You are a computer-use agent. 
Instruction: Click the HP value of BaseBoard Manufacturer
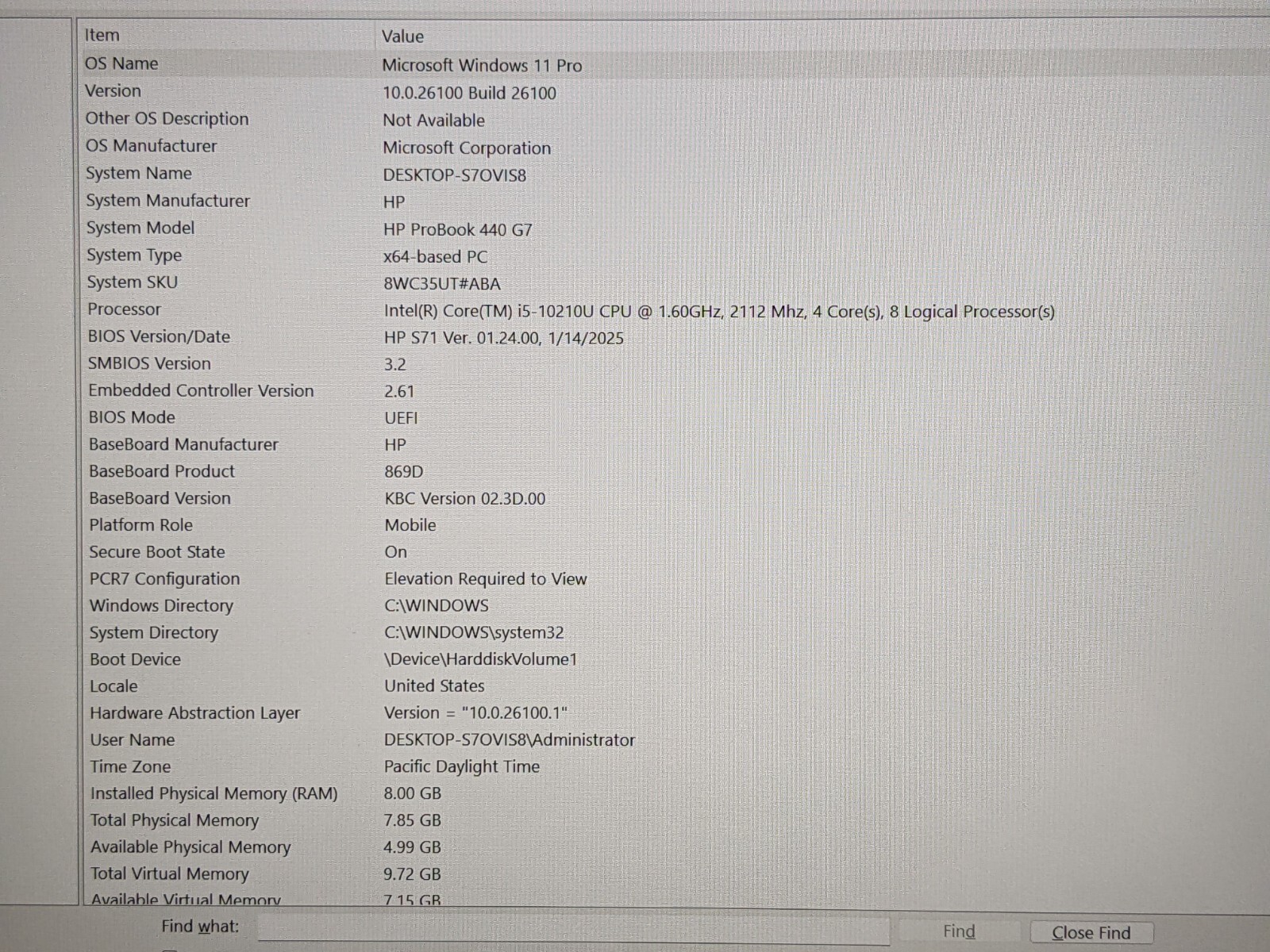pyautogui.click(x=394, y=446)
